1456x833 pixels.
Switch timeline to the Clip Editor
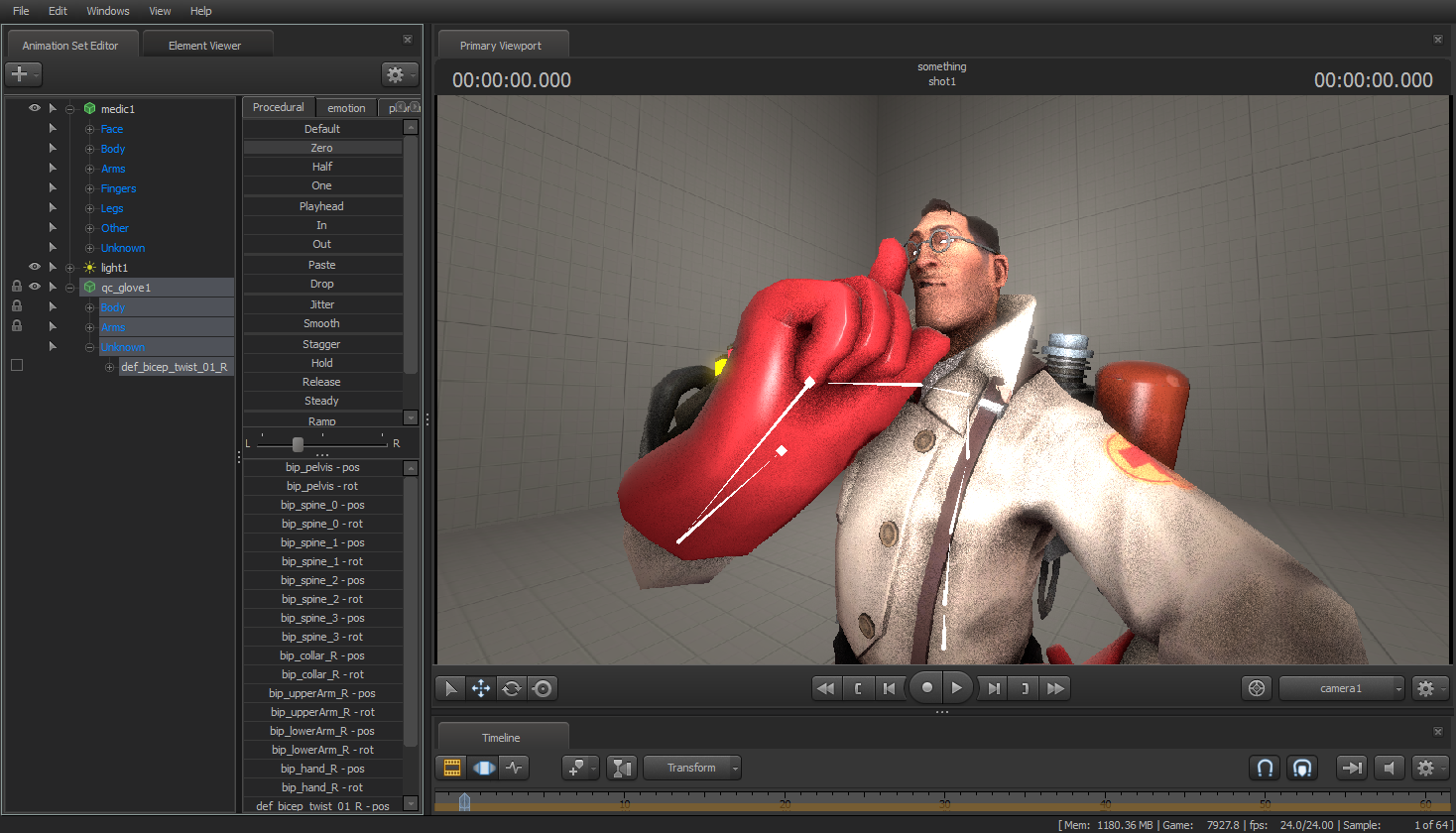451,768
